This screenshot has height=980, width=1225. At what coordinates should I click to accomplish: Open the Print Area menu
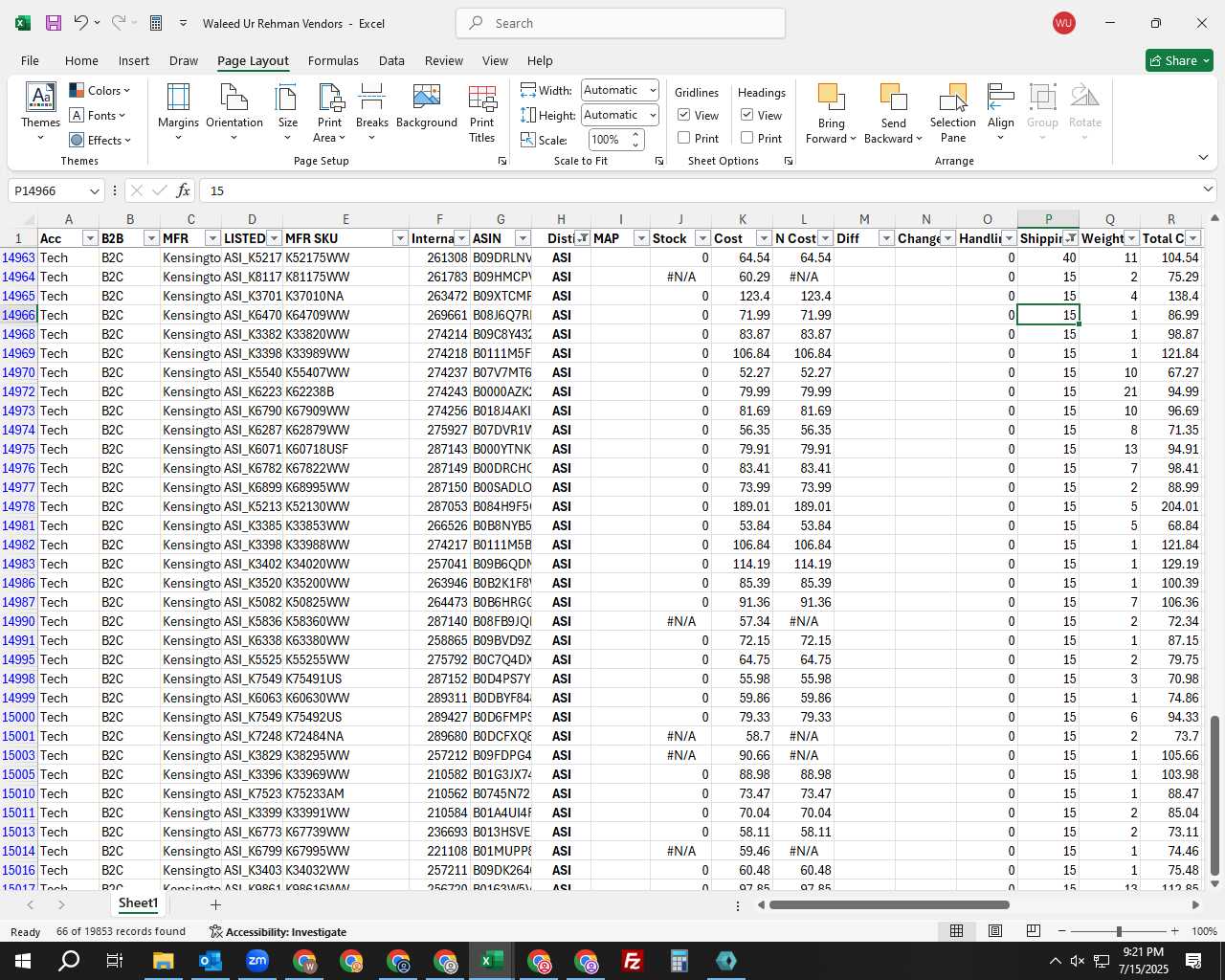[330, 113]
